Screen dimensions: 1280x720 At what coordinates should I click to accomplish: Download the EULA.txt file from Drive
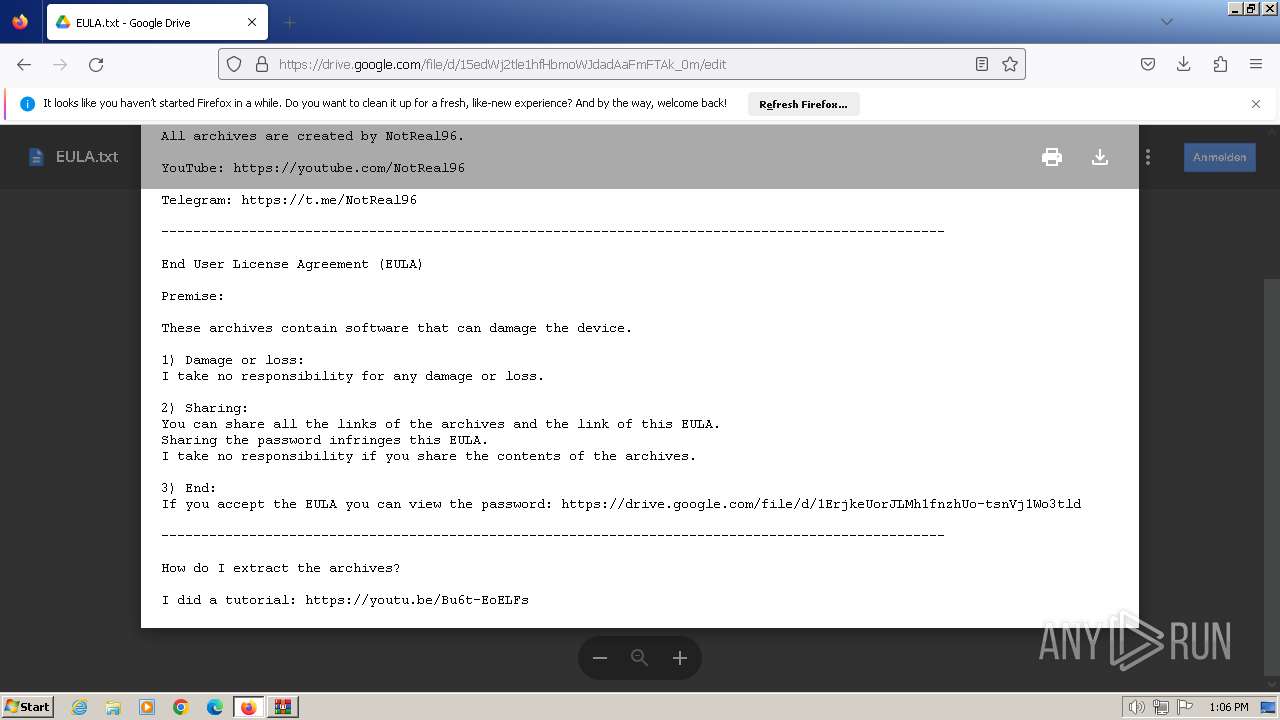tap(1099, 157)
